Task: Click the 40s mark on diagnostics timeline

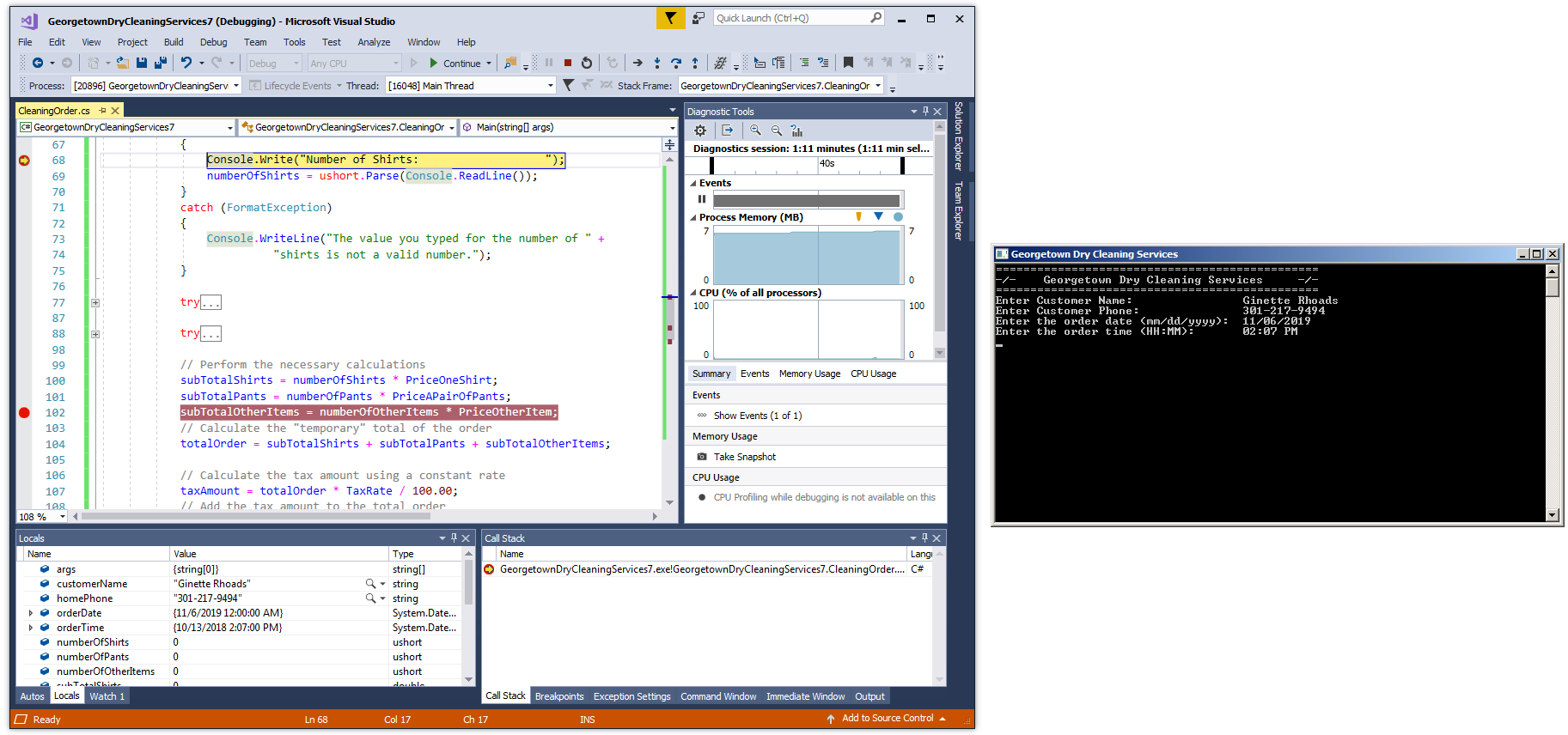Action: coord(827,163)
